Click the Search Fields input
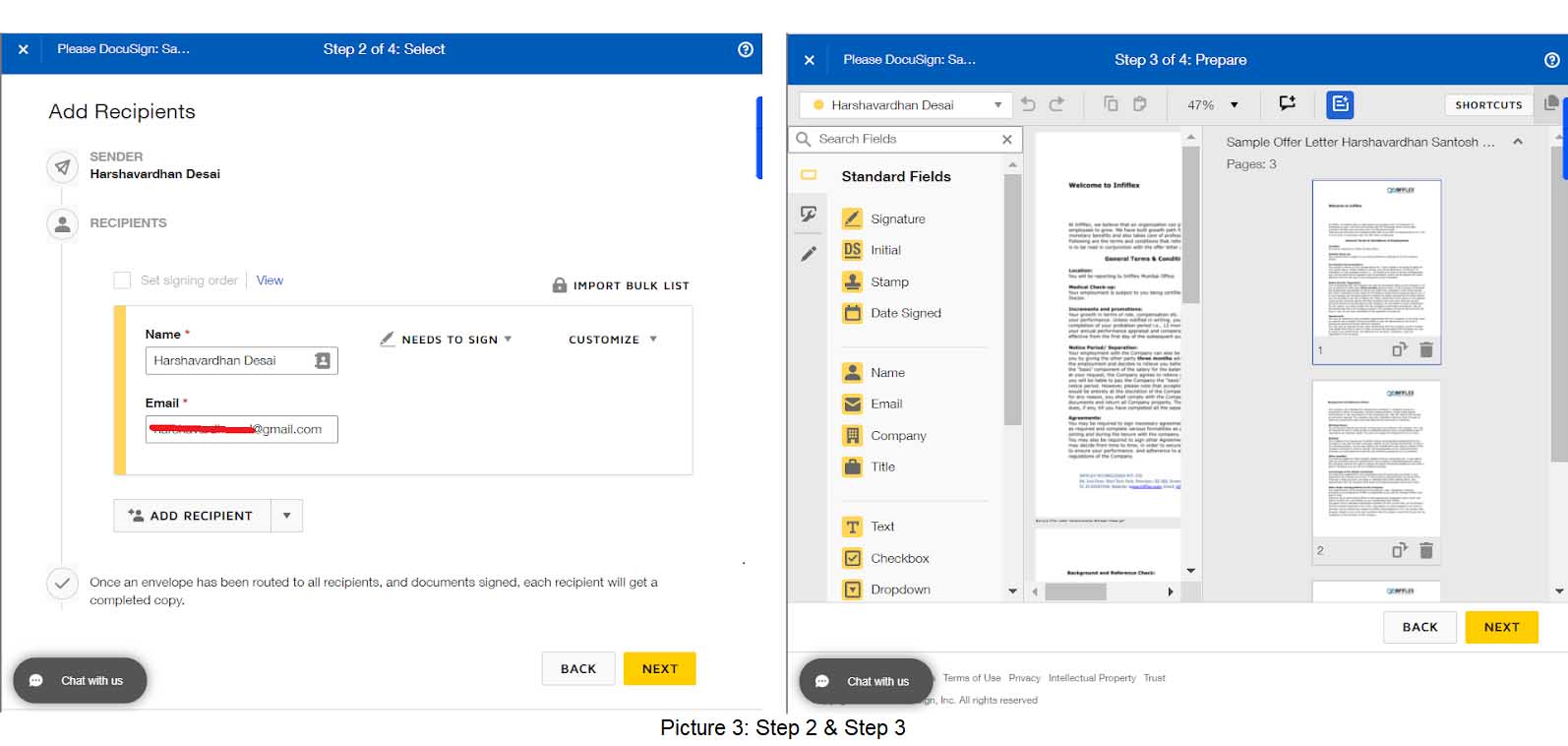Image resolution: width=1568 pixels, height=746 pixels. (905, 140)
